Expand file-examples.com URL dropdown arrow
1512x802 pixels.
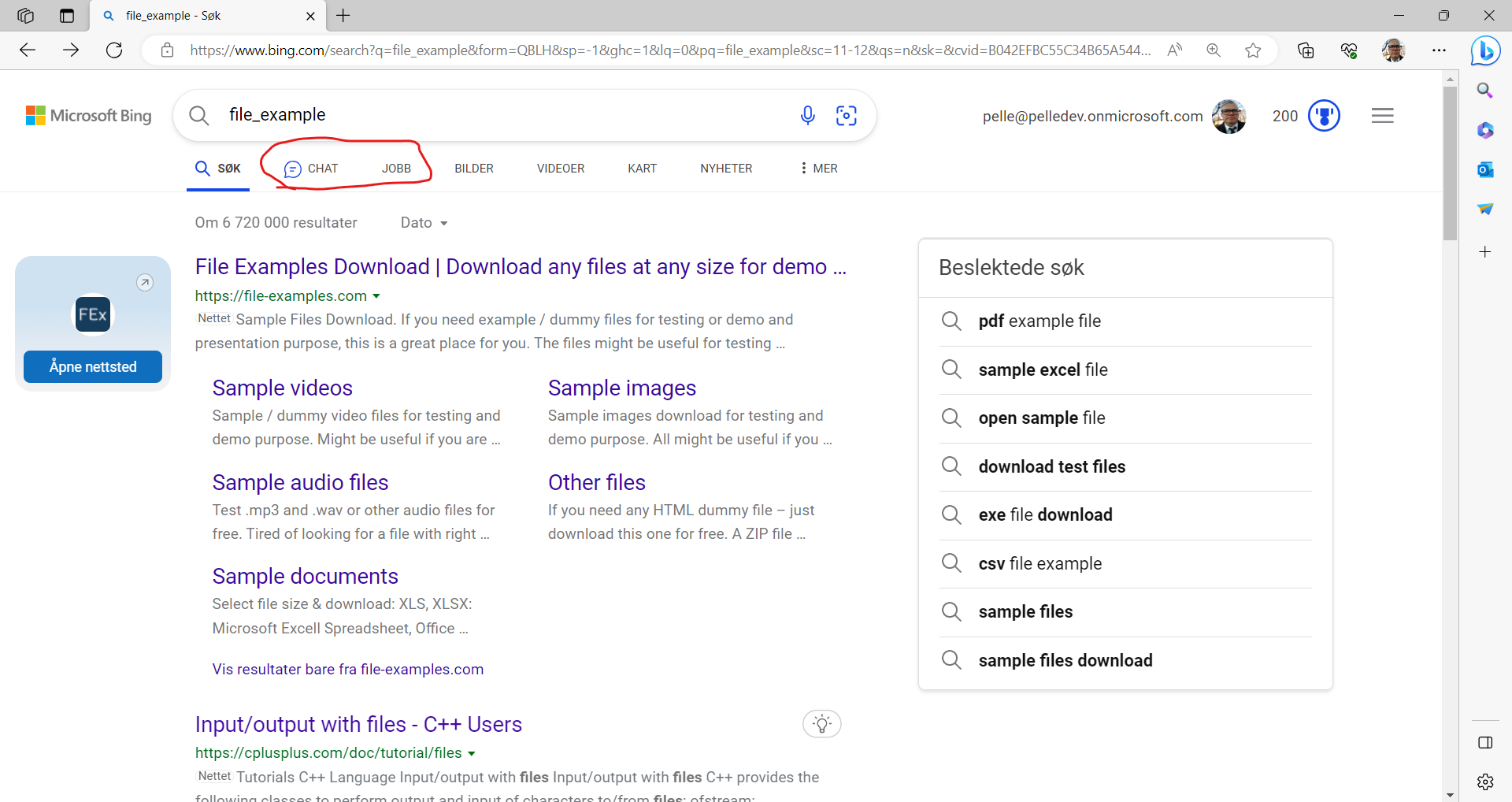click(x=376, y=296)
